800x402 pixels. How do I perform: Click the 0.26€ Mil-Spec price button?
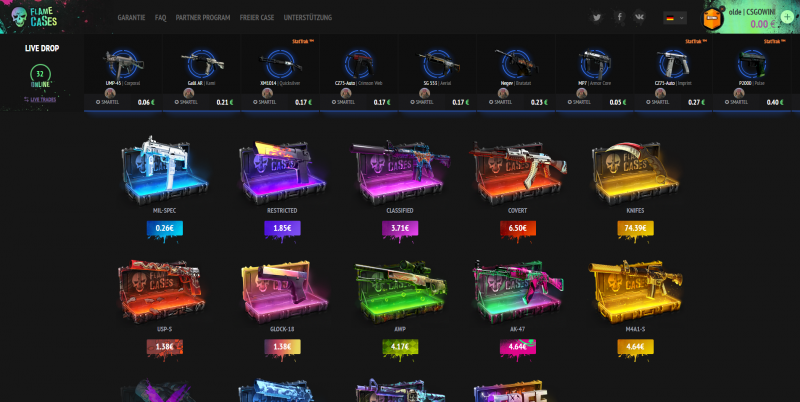pos(164,228)
